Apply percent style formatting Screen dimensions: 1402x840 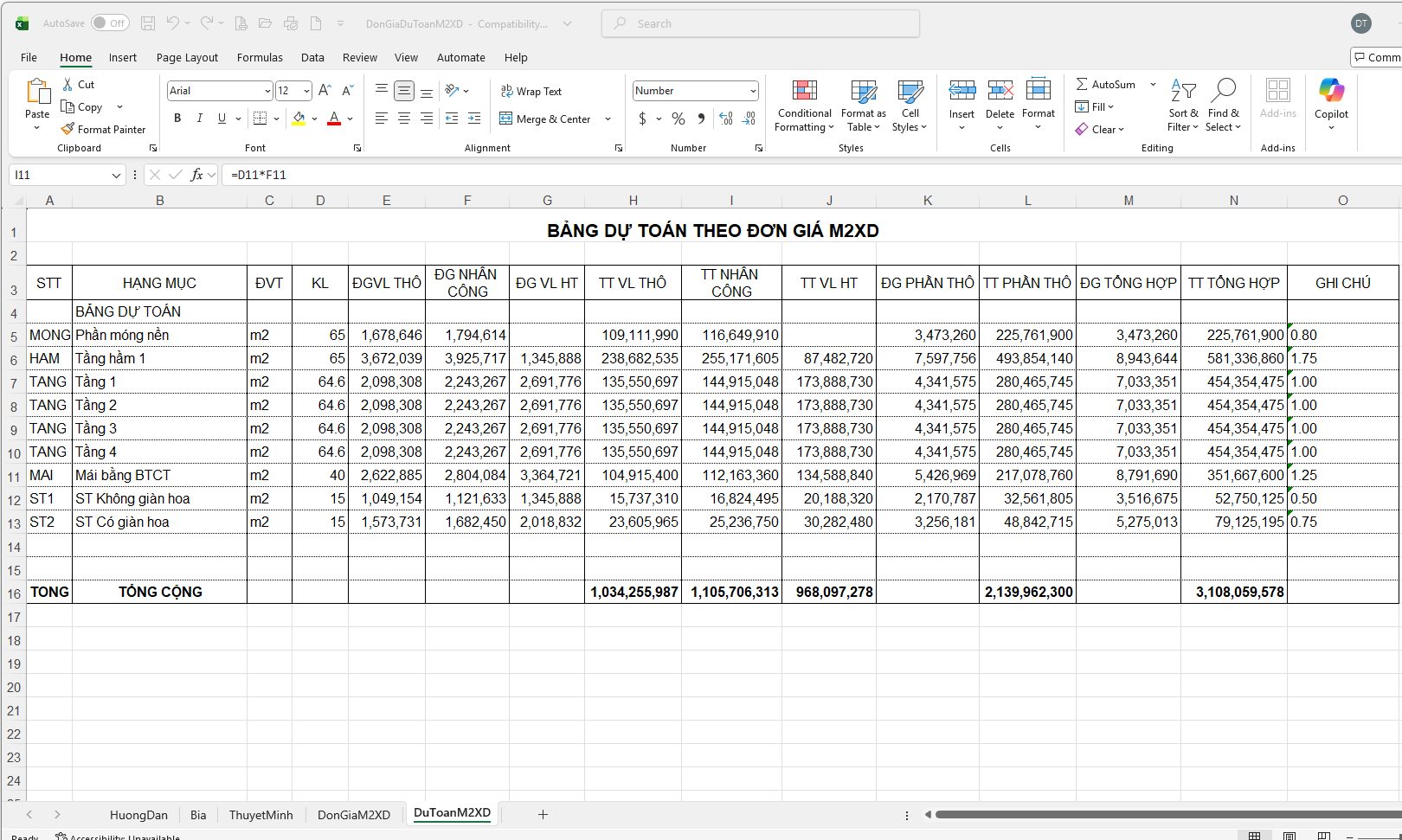pos(678,119)
